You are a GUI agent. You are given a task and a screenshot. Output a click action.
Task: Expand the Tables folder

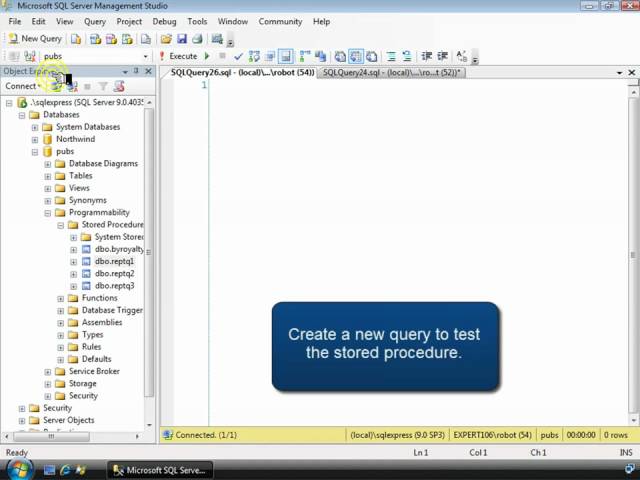[48, 176]
